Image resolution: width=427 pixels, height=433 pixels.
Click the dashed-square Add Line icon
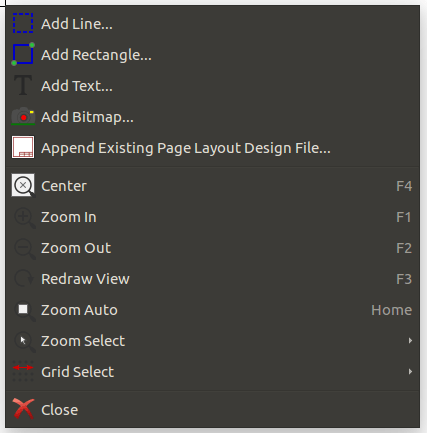[x=23, y=23]
